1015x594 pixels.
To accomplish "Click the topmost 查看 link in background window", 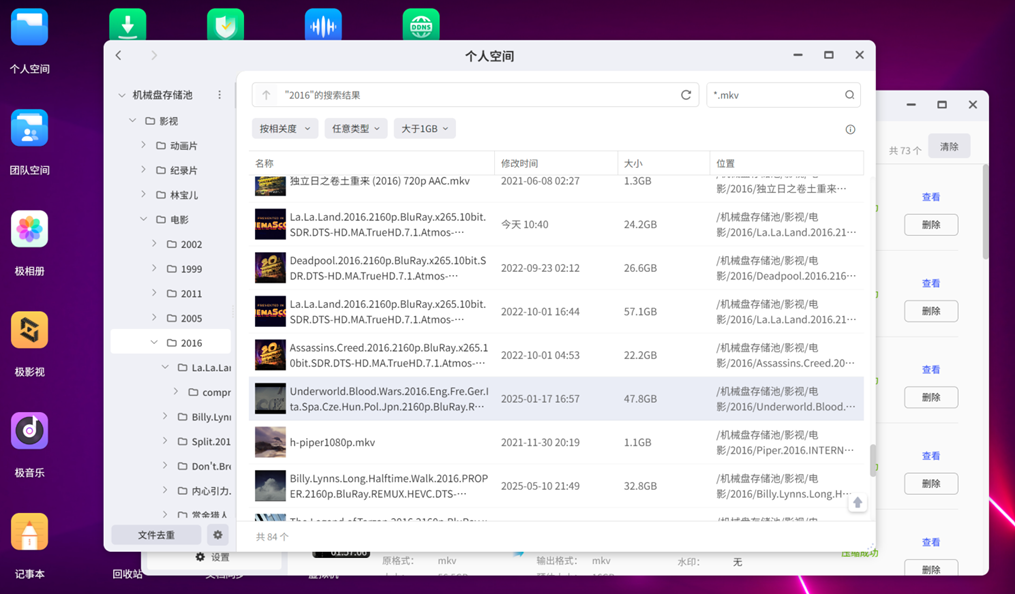I will point(931,197).
